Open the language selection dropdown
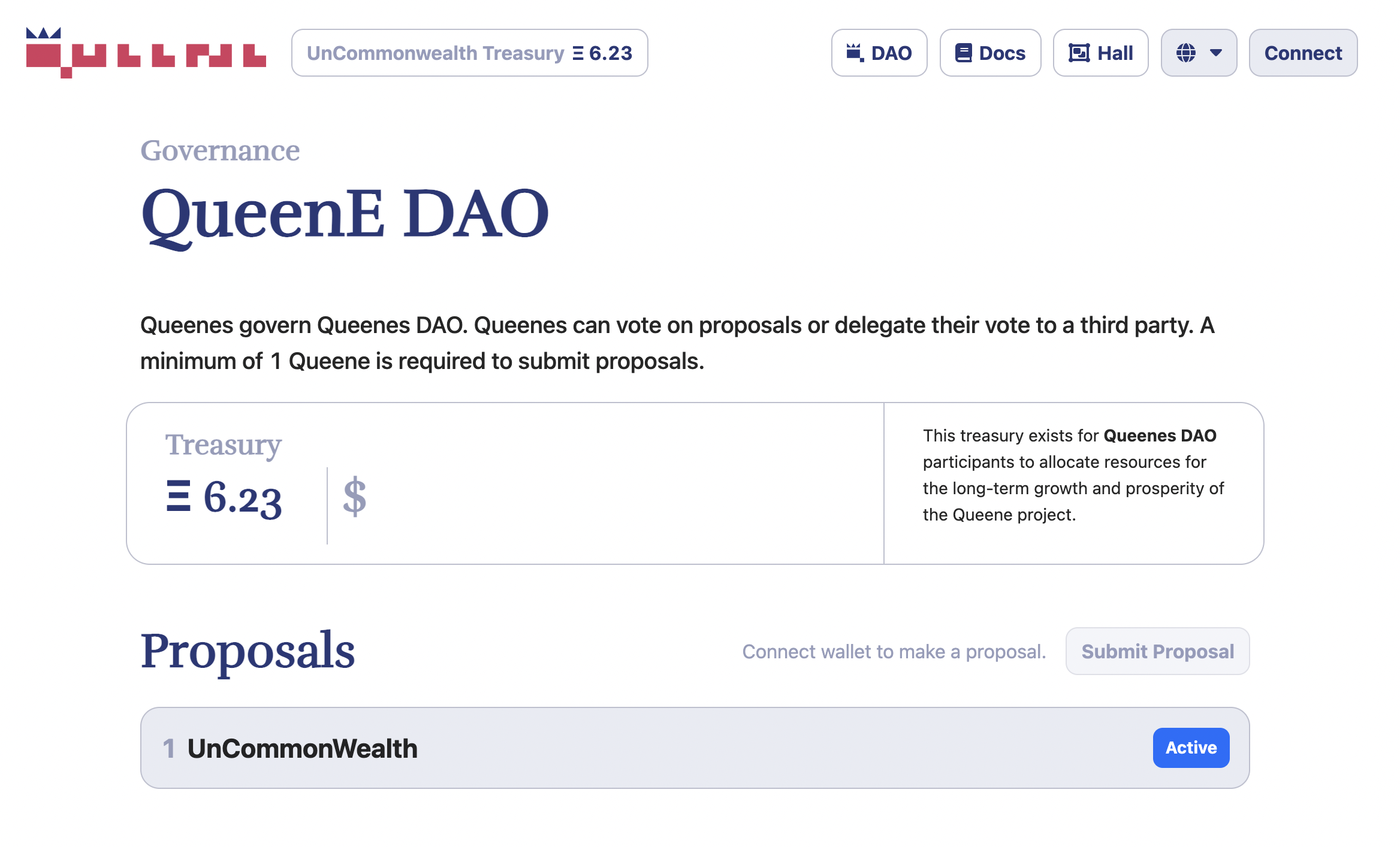Image resolution: width=1400 pixels, height=847 pixels. 1199,53
